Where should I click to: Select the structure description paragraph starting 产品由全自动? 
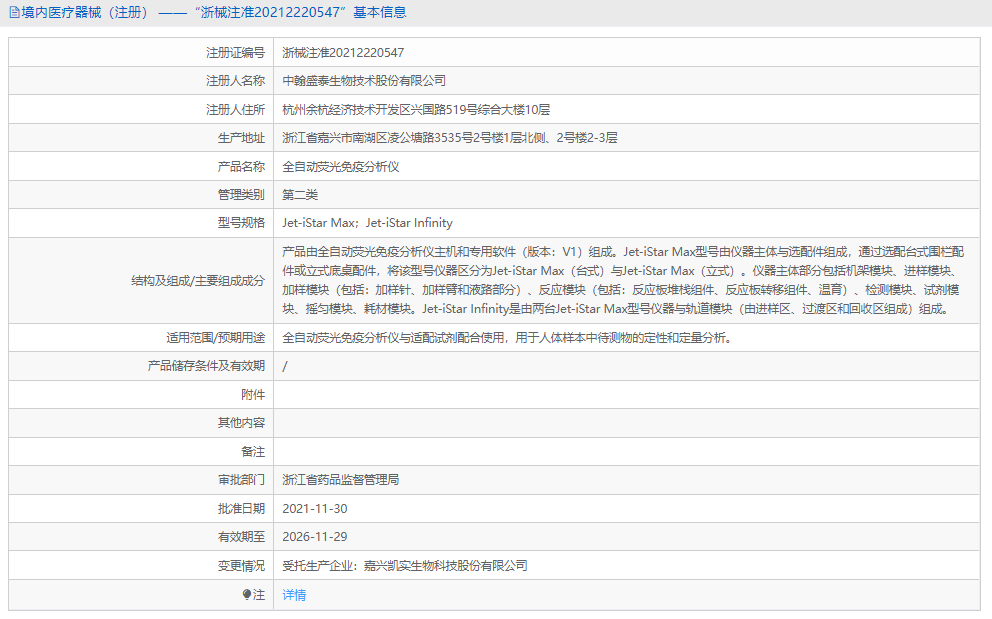(623, 280)
